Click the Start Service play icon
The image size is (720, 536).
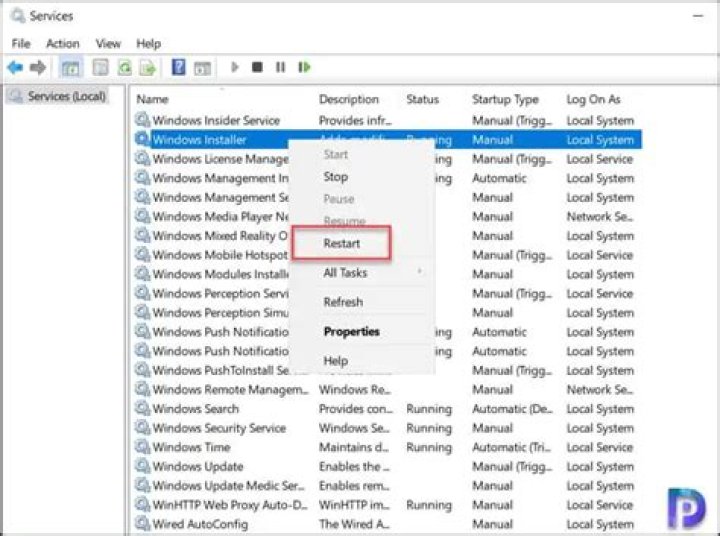[235, 68]
